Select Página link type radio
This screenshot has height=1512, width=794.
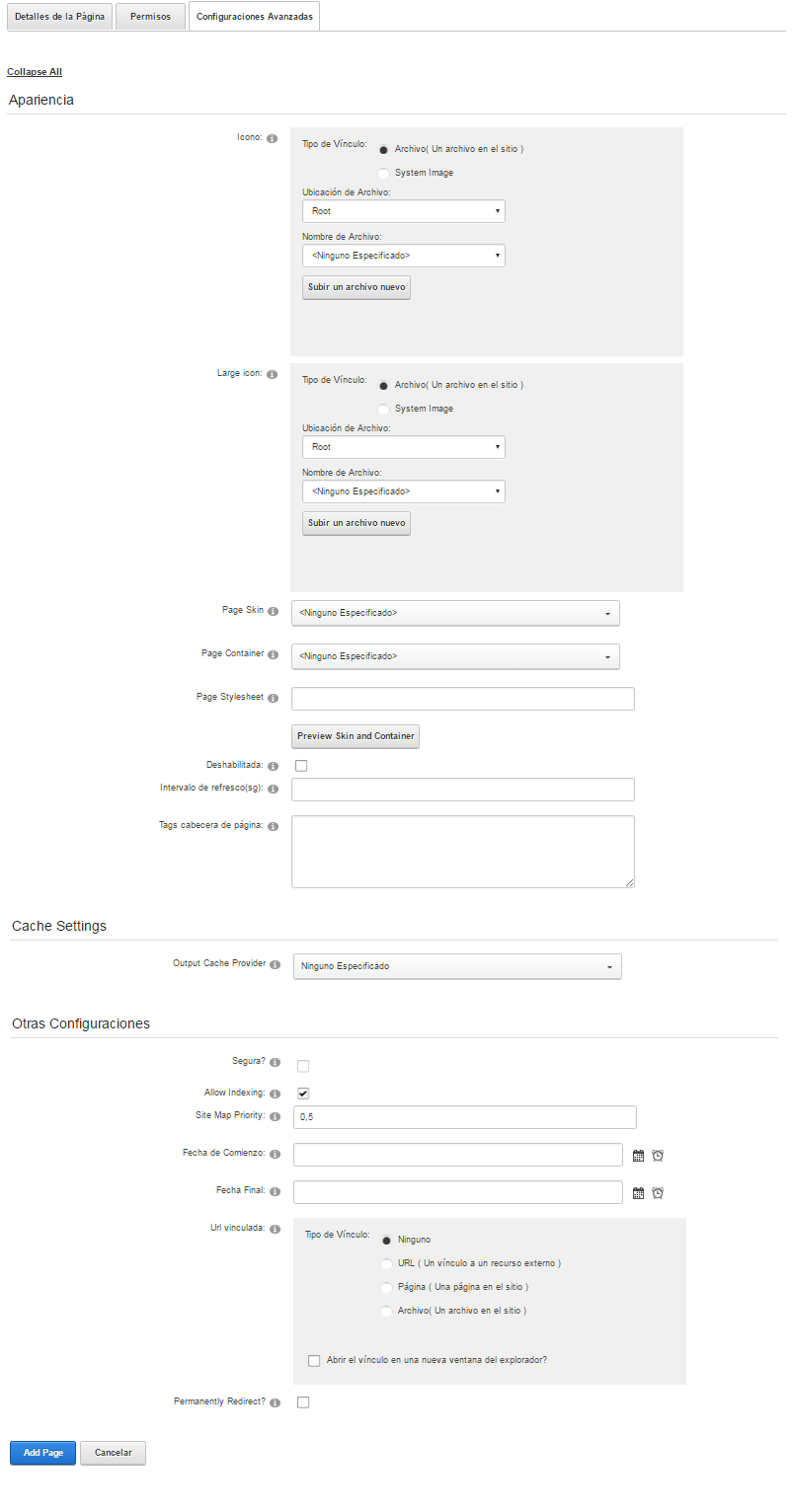[x=386, y=1287]
